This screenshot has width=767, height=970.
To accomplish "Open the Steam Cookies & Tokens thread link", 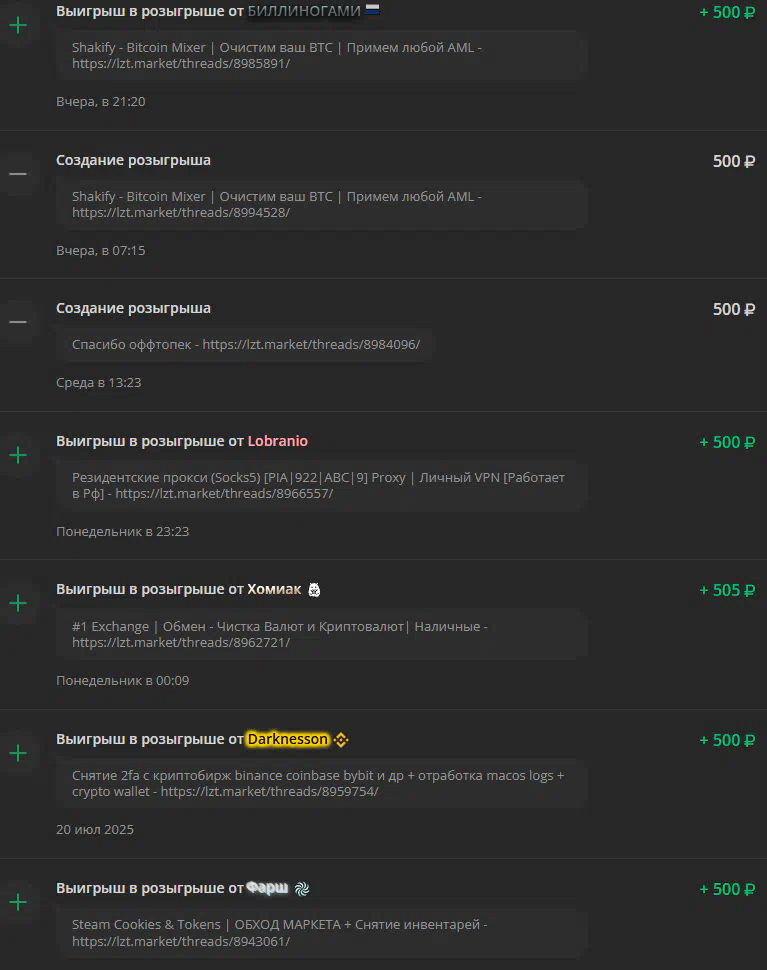I will tap(181, 941).
